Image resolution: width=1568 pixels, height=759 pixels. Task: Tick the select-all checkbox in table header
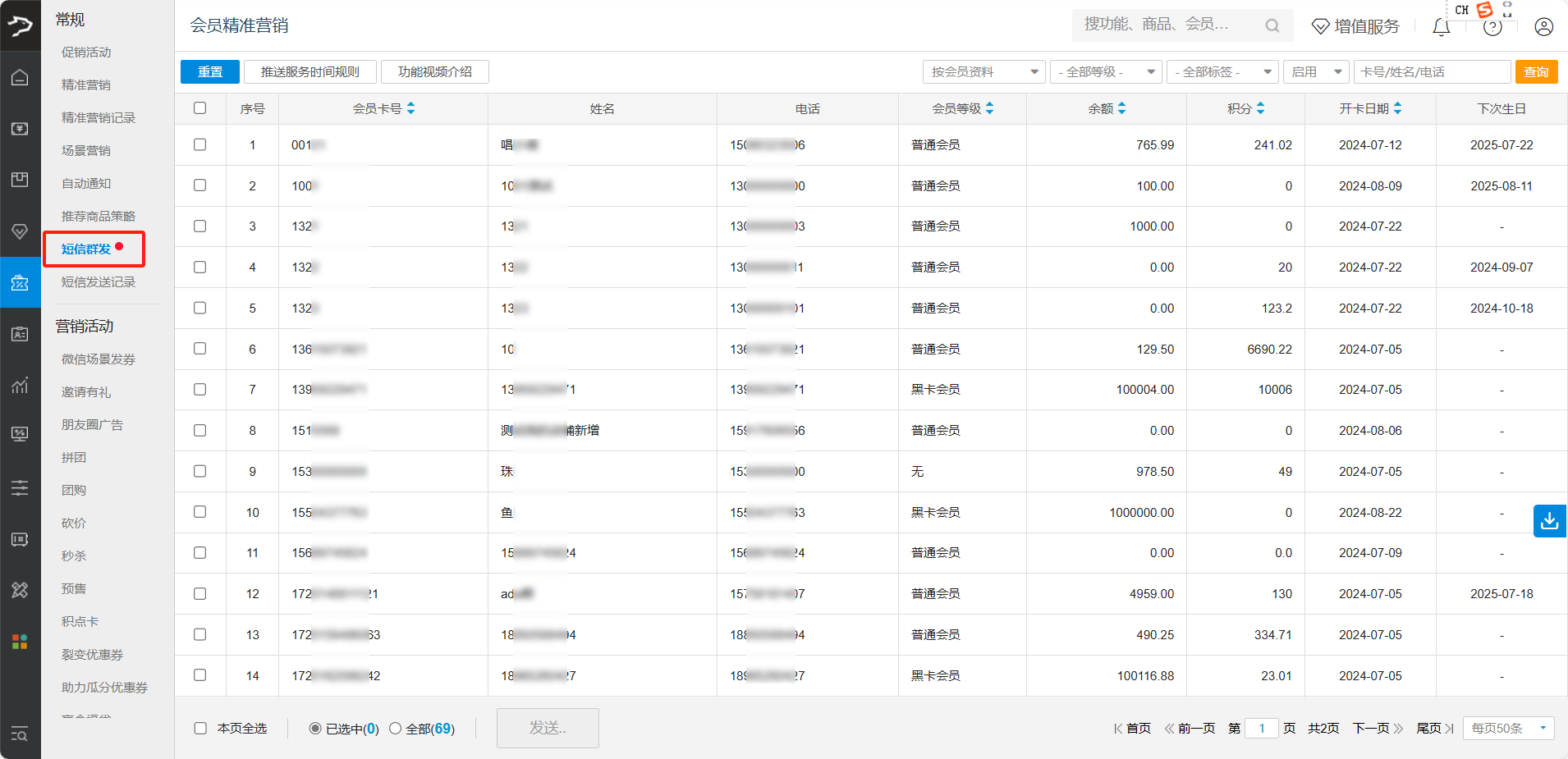(199, 108)
